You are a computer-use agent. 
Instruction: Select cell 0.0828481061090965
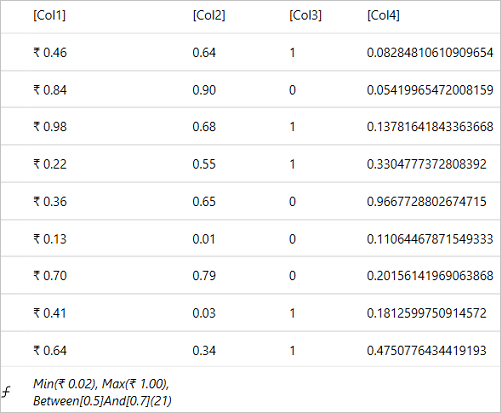pyautogui.click(x=430, y=53)
